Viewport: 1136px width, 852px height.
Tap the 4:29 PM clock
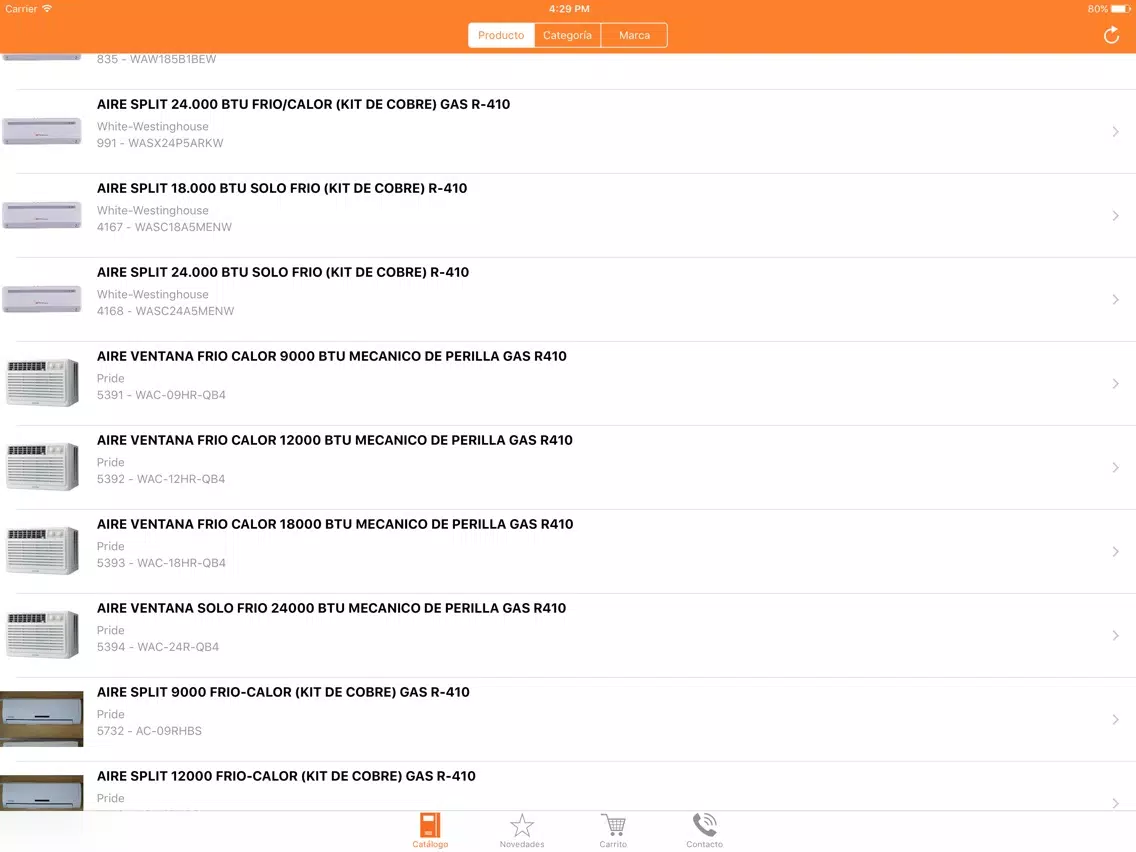[569, 9]
